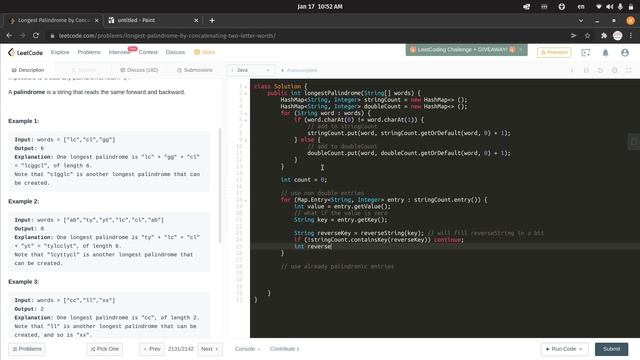Open Store nav item
The height and width of the screenshot is (360, 640).
coord(204,52)
